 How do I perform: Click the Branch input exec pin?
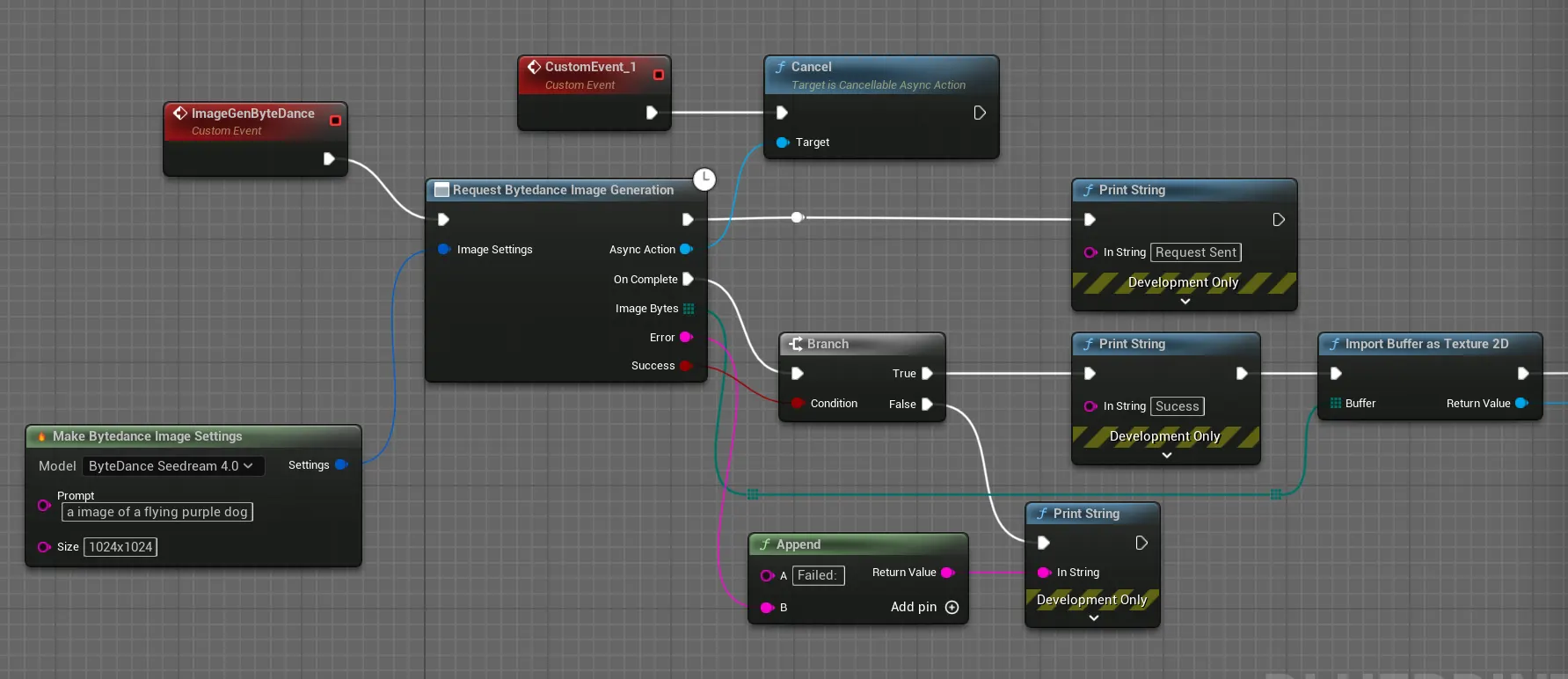(x=797, y=374)
